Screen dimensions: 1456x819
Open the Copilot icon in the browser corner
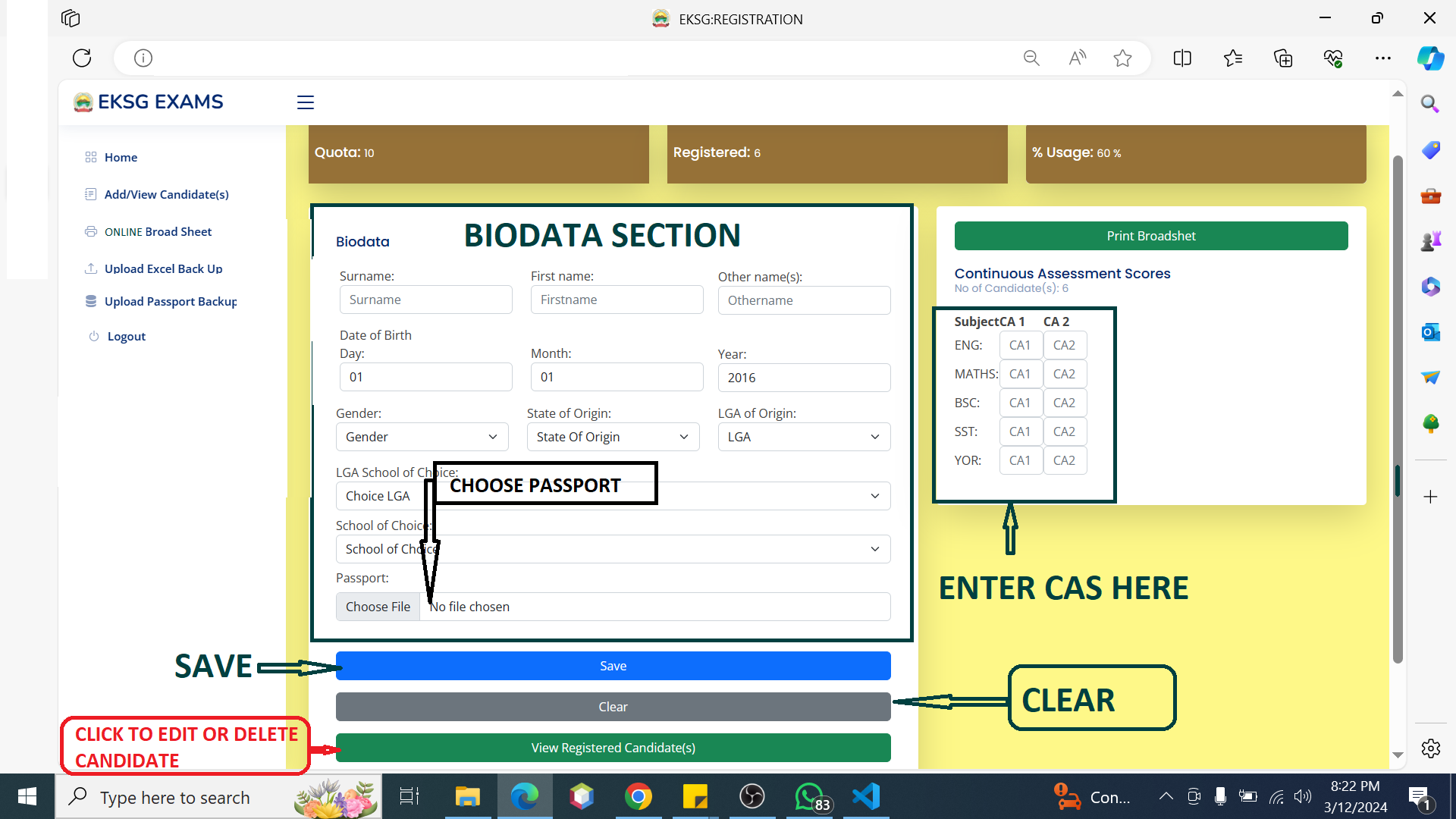[x=1430, y=58]
